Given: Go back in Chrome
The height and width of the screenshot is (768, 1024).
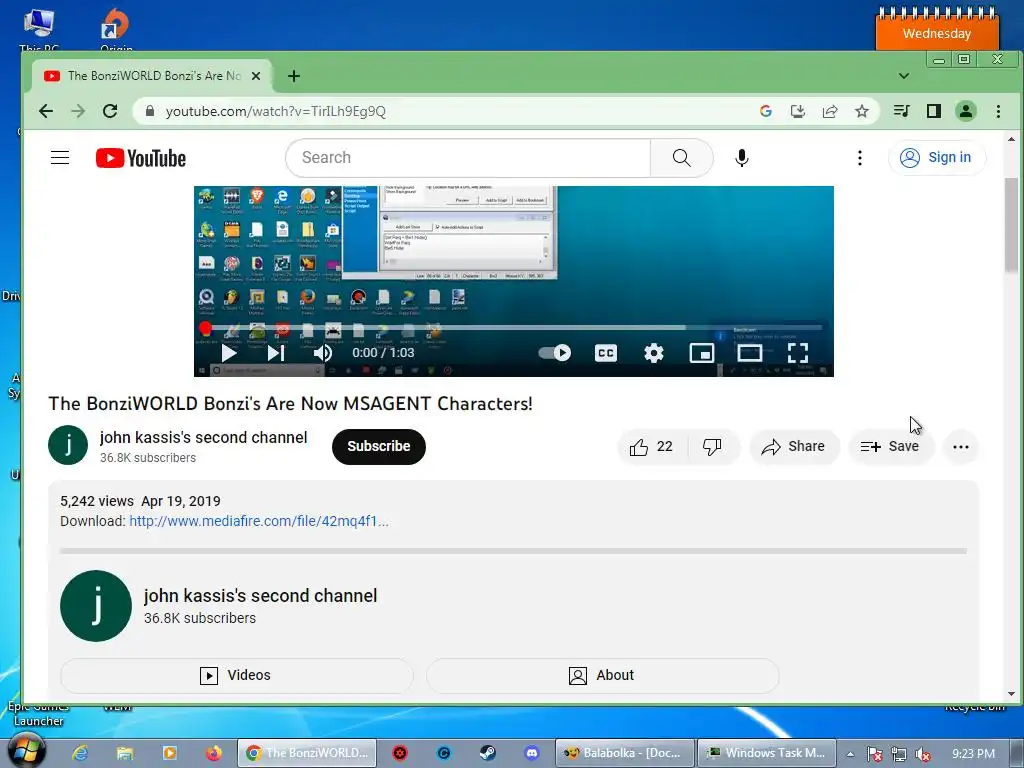Looking at the screenshot, I should coord(46,111).
